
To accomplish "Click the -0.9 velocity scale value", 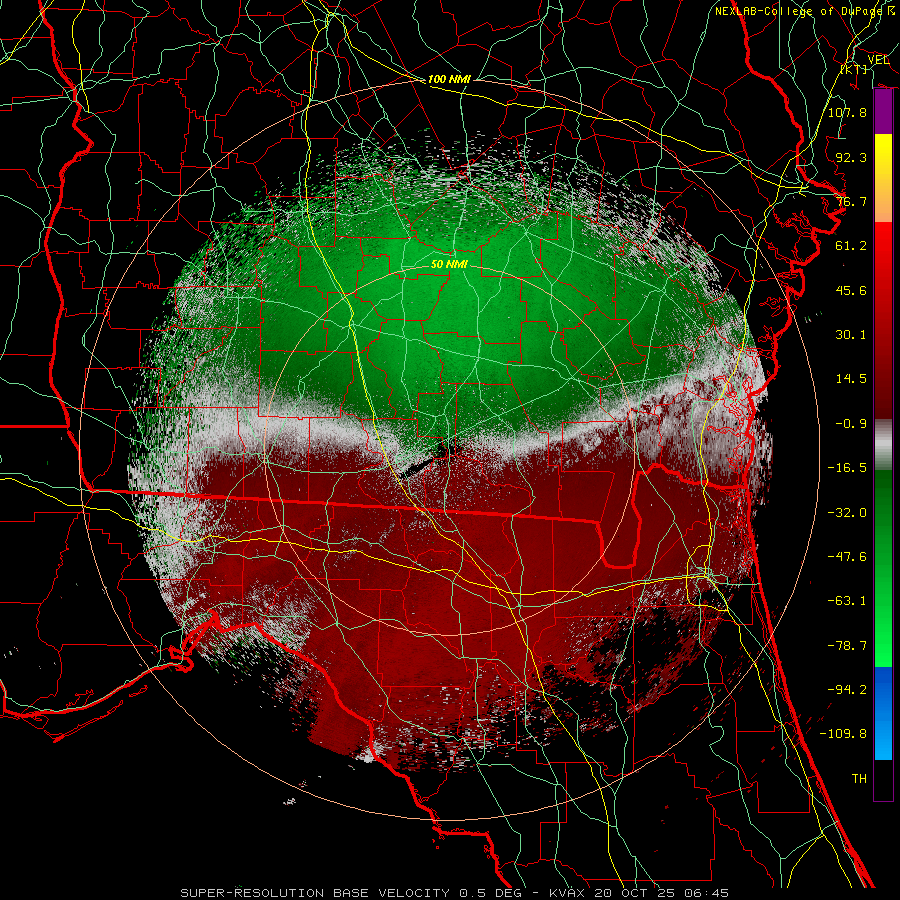I will point(851,424).
